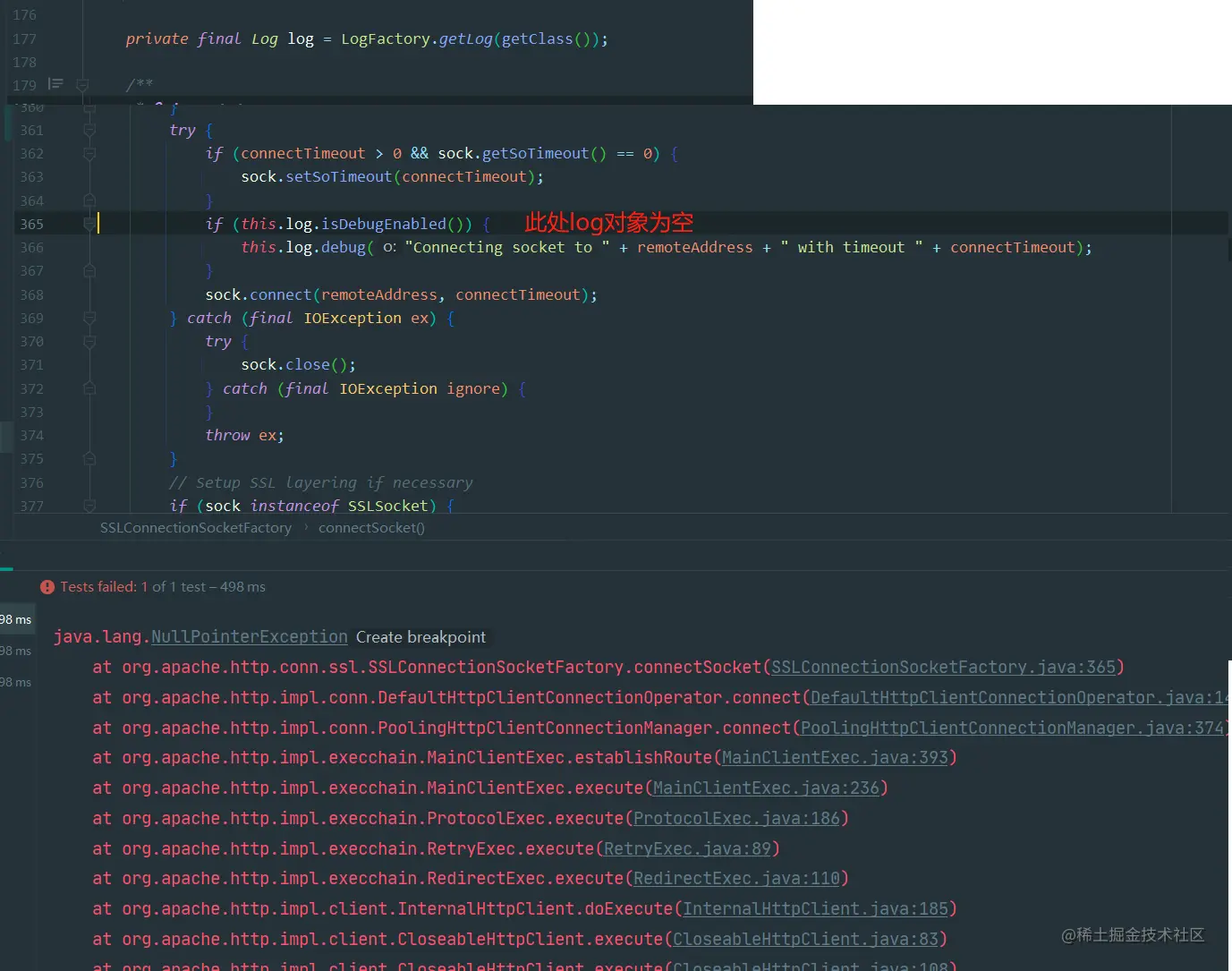Screen dimensions: 1232x971
Task: Click the "Tests failed: 1 of 1 test" status text
Action: pos(163,587)
